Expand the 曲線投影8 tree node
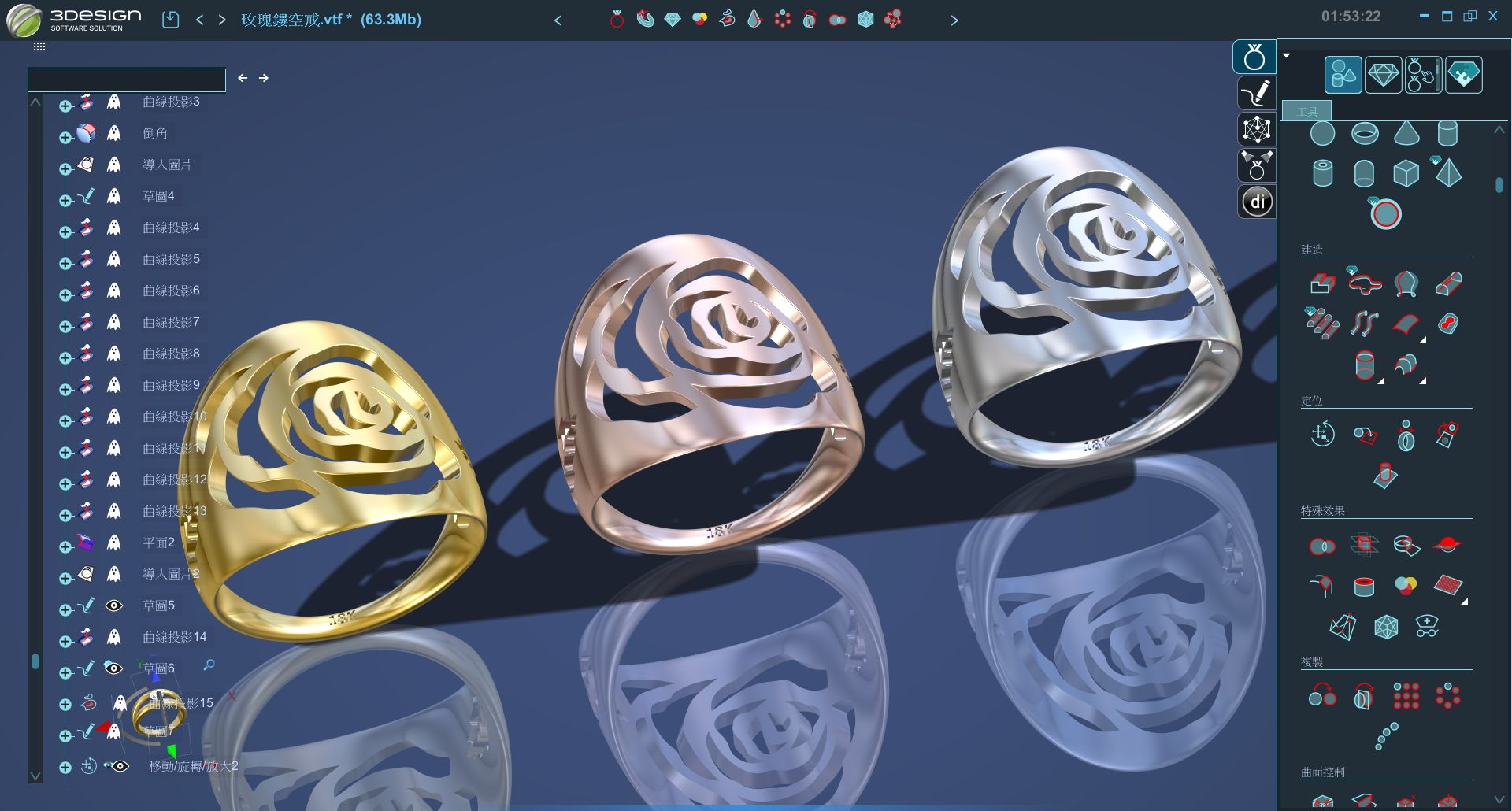The height and width of the screenshot is (811, 1512). (65, 357)
